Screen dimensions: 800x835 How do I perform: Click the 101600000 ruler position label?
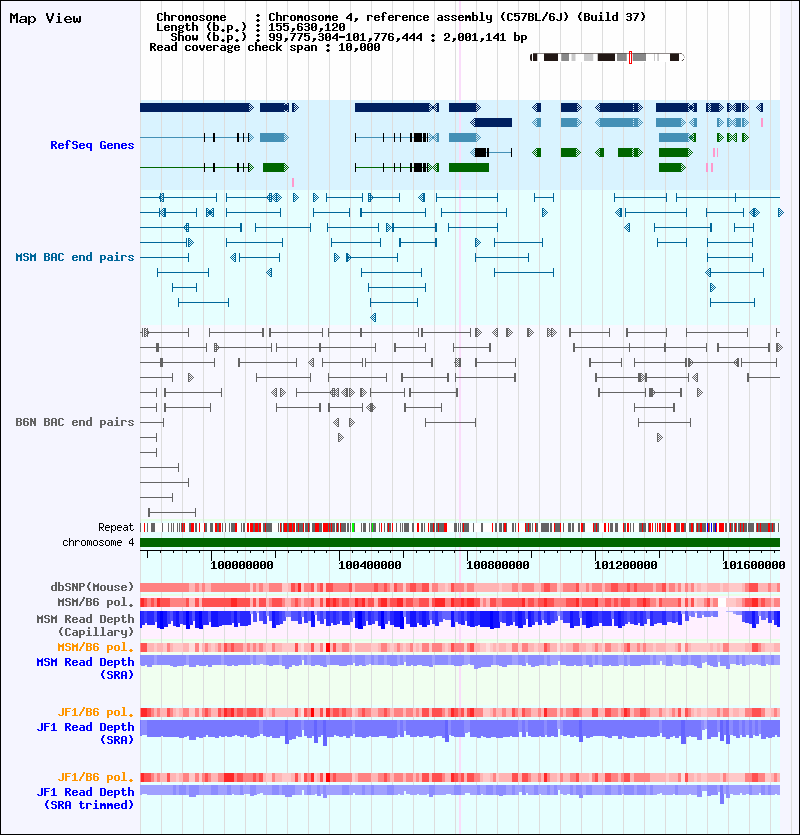[754, 565]
